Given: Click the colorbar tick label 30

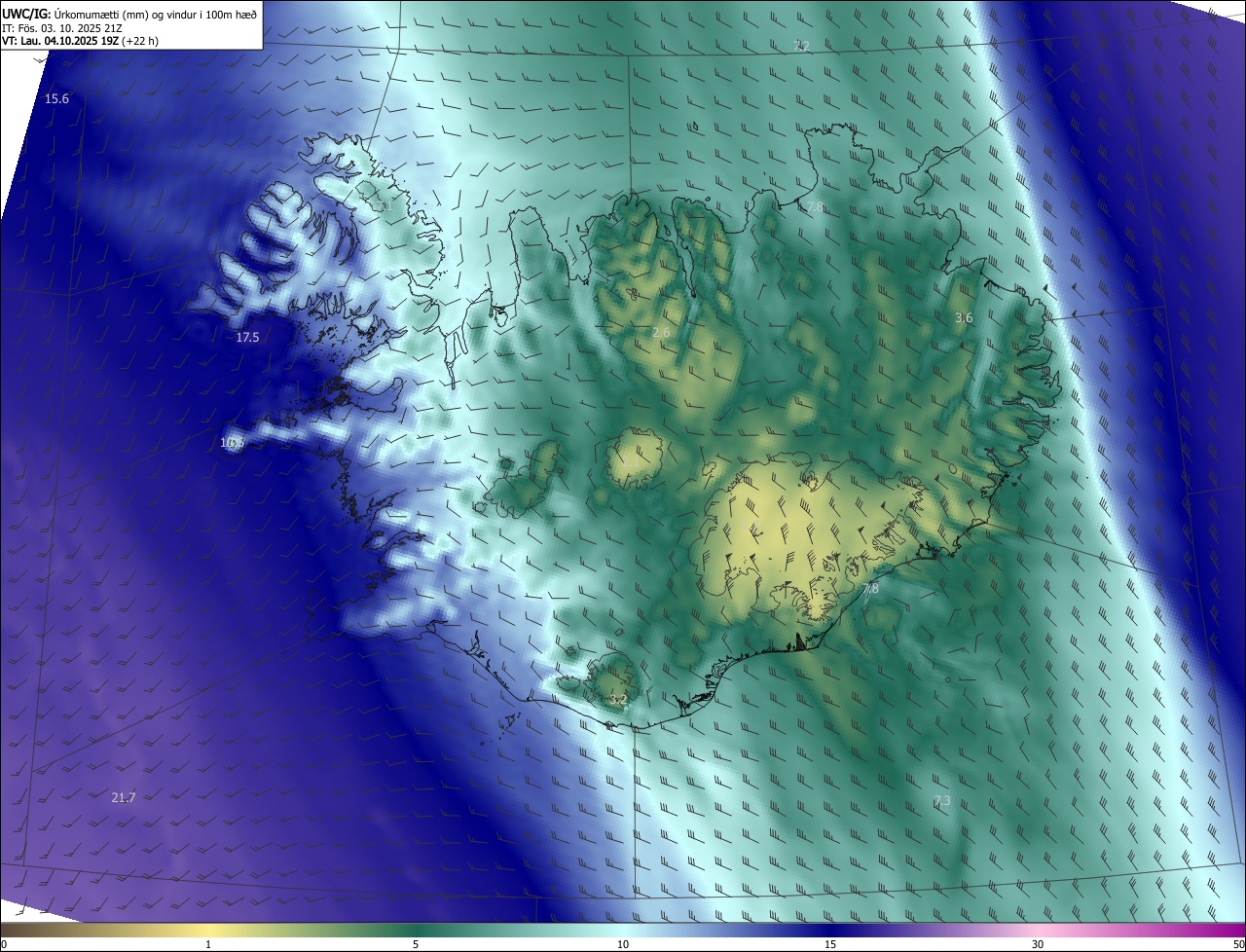Looking at the screenshot, I should pyautogui.click(x=1038, y=944).
